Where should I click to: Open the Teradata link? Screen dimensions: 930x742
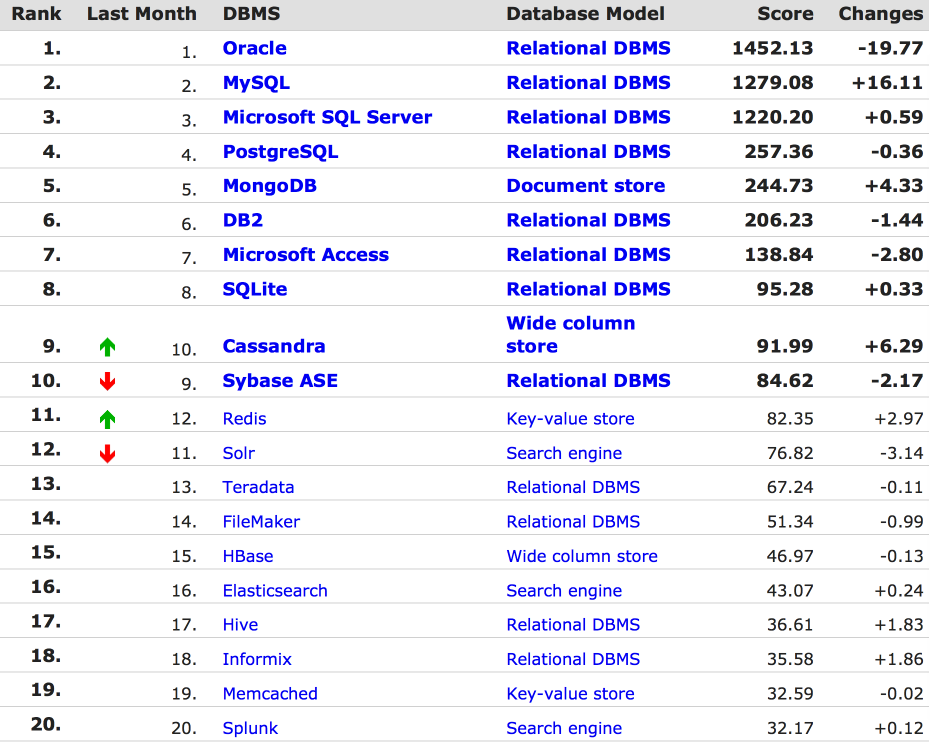pyautogui.click(x=258, y=488)
